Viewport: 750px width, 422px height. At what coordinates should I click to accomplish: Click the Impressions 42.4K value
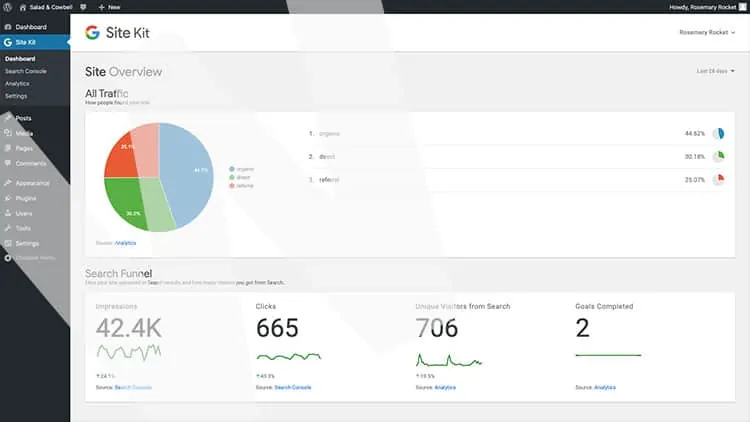click(129, 328)
